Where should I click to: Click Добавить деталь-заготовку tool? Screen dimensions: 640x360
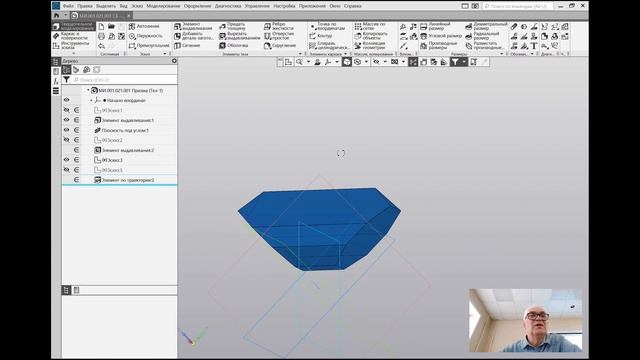(x=194, y=36)
